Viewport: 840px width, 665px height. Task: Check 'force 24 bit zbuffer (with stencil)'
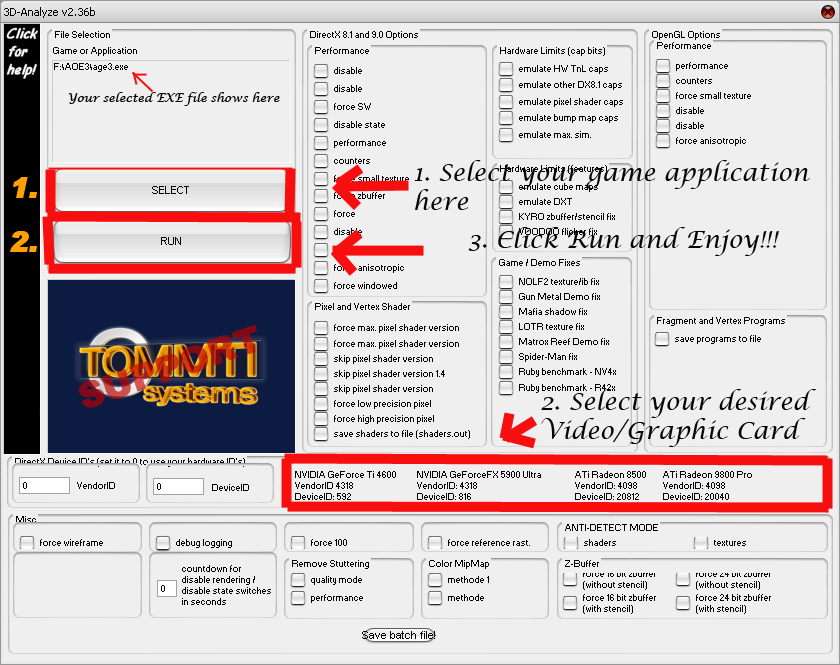pos(682,603)
